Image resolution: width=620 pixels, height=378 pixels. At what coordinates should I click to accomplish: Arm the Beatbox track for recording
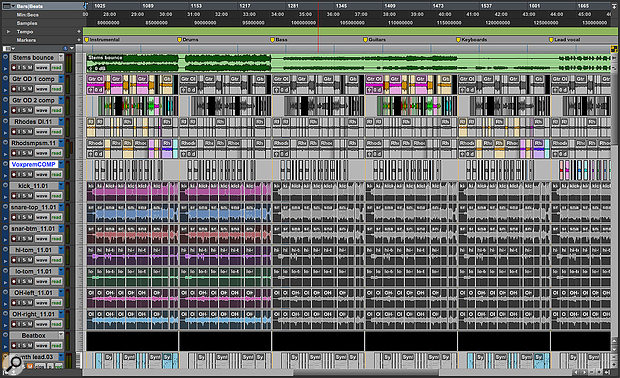(x=14, y=345)
